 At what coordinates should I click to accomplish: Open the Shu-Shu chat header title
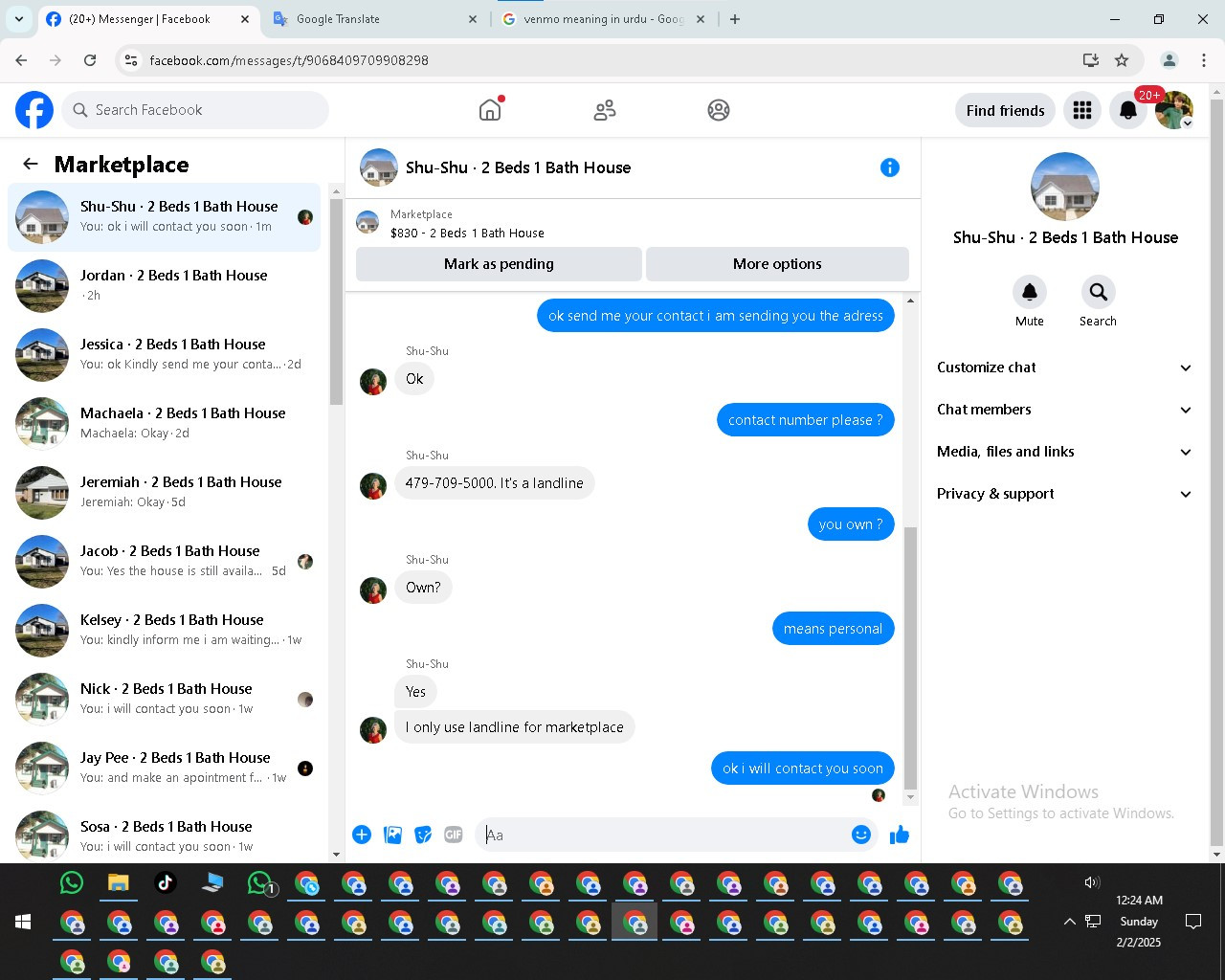518,167
